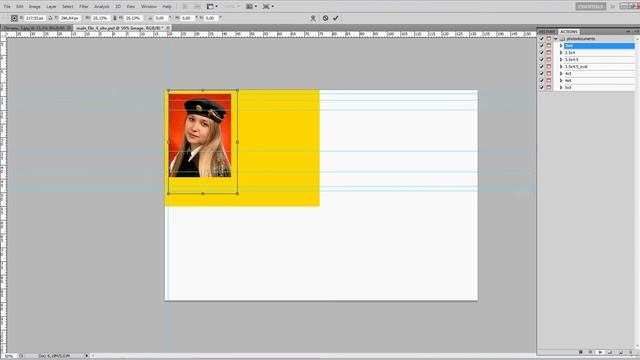Expand the 5x5 action steps

[x=561, y=87]
